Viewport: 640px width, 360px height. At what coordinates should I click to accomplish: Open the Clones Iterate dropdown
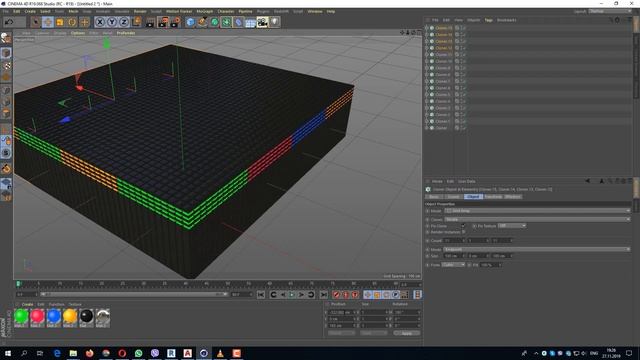(x=537, y=219)
